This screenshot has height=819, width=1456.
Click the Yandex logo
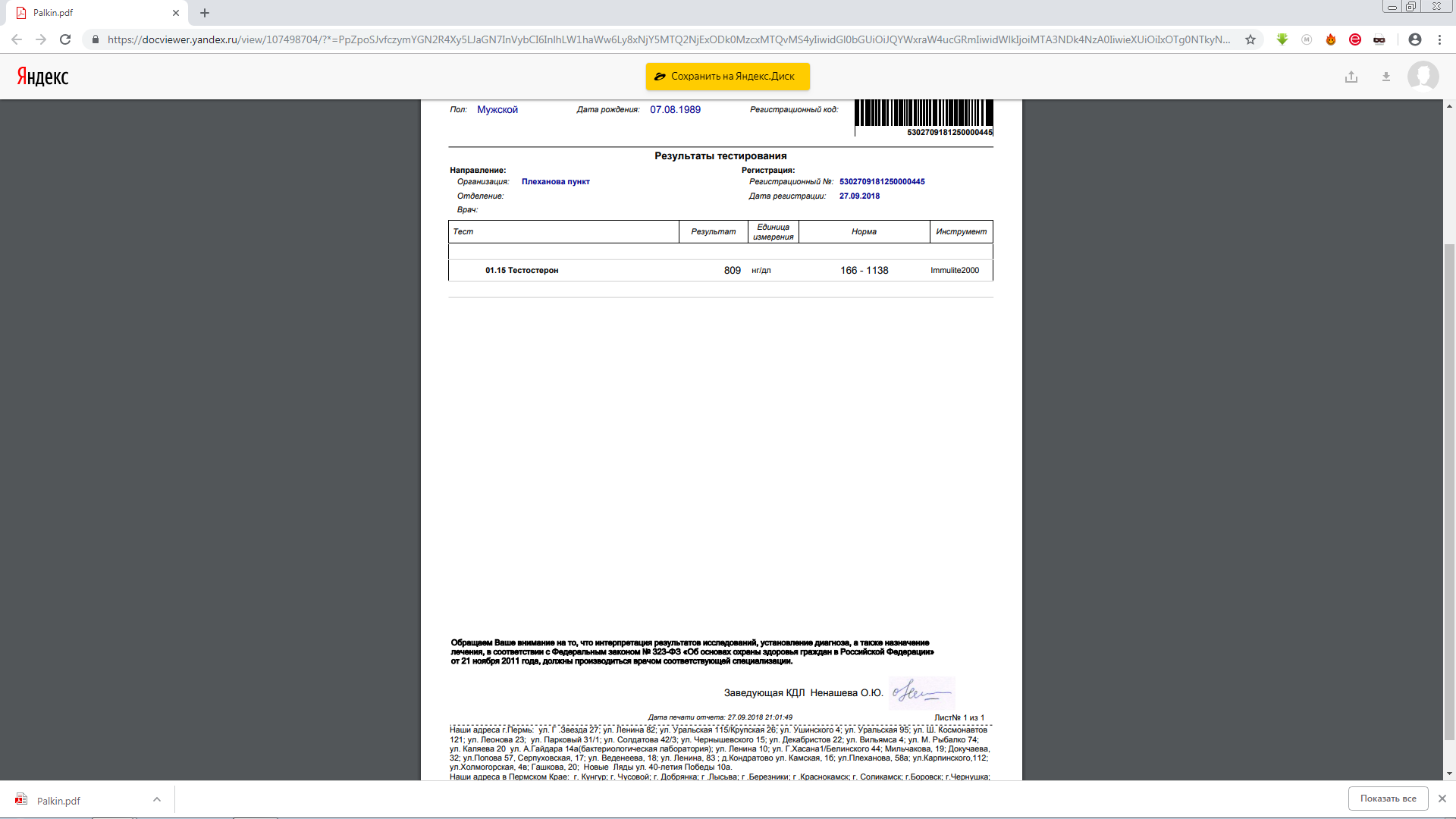(x=43, y=77)
